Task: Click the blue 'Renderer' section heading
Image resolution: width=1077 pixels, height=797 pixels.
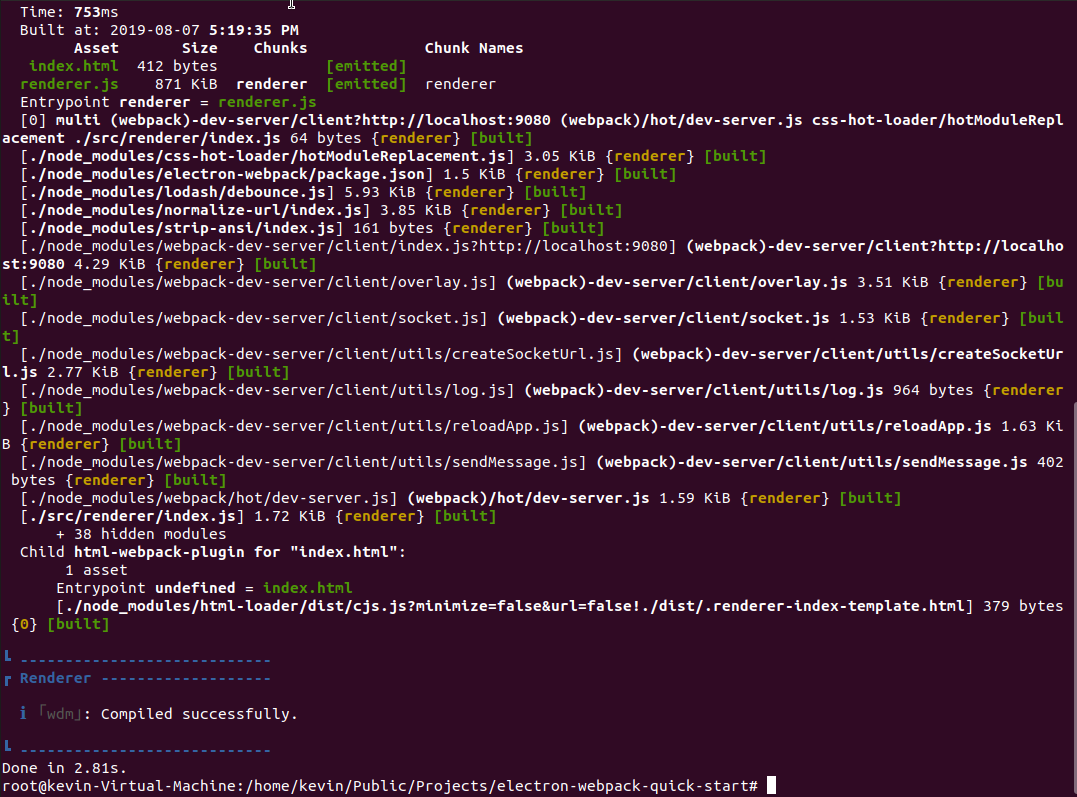Action: click(x=55, y=677)
